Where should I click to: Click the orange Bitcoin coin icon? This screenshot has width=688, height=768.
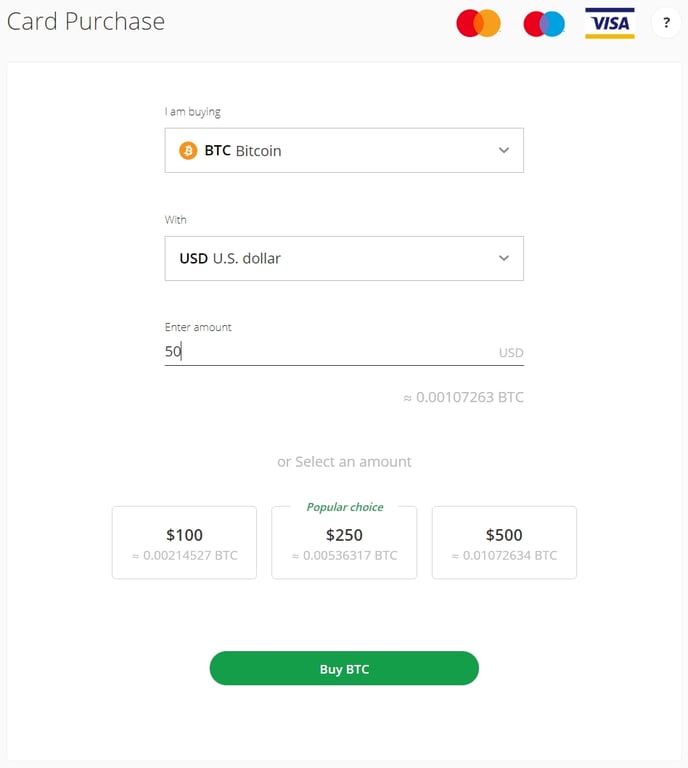[188, 151]
